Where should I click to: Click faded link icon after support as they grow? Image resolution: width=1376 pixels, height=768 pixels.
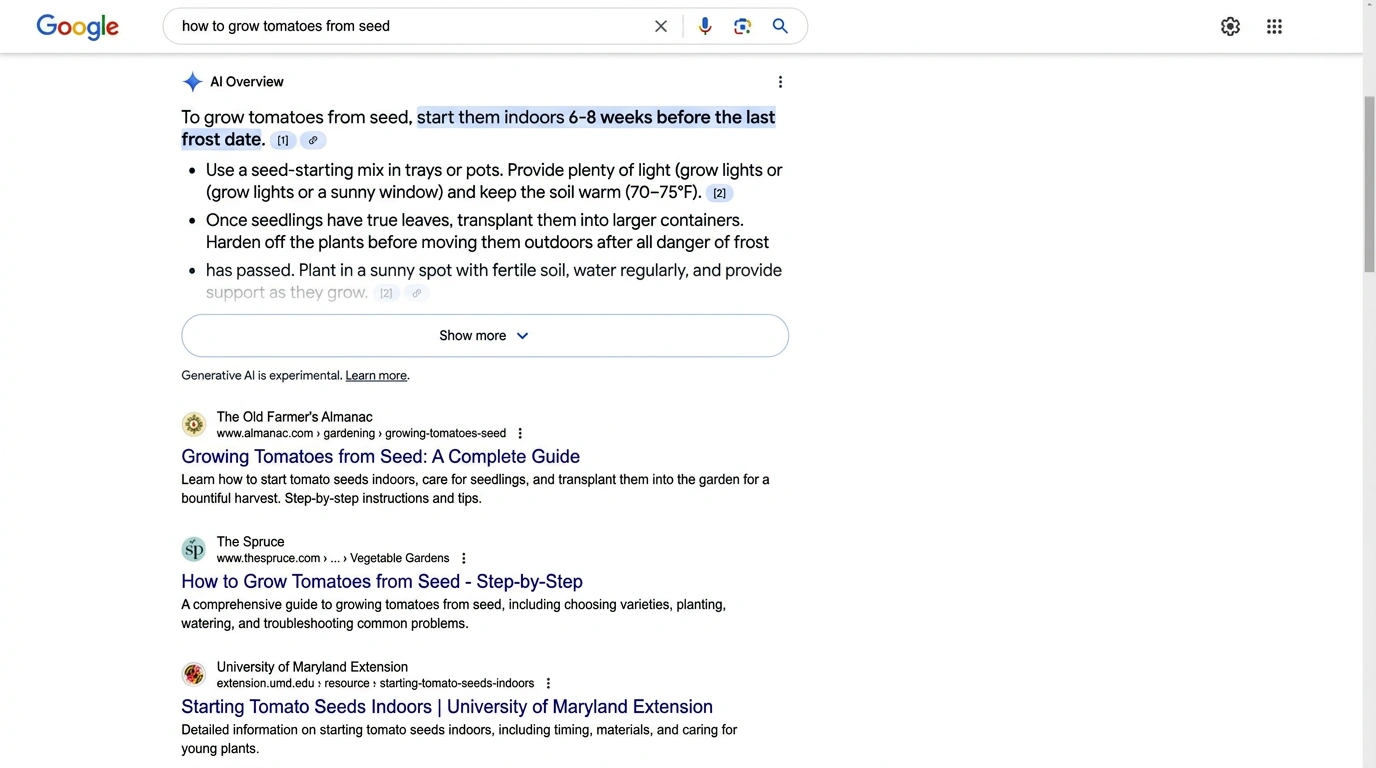point(417,293)
